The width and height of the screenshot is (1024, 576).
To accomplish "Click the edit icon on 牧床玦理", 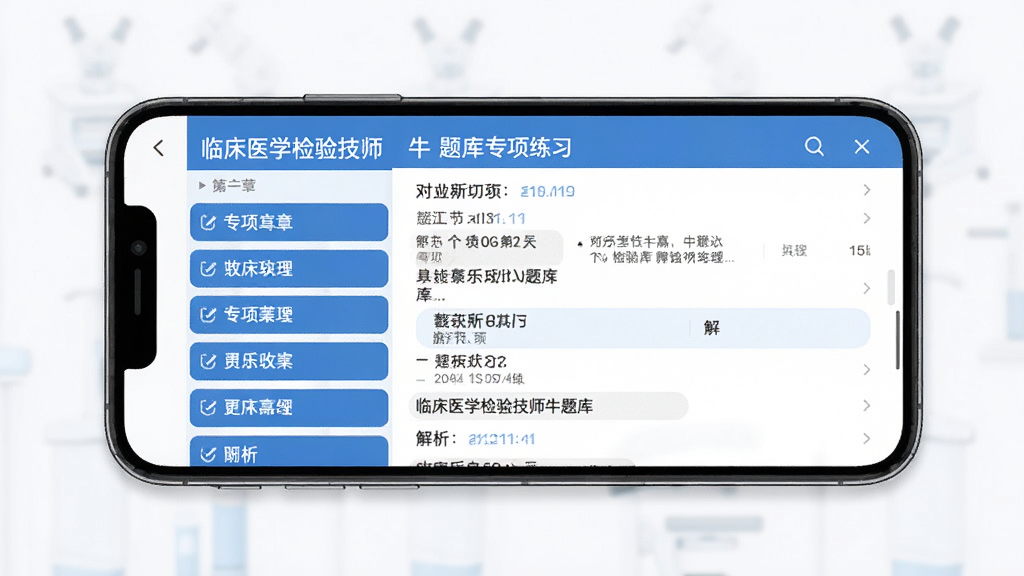I will [208, 269].
